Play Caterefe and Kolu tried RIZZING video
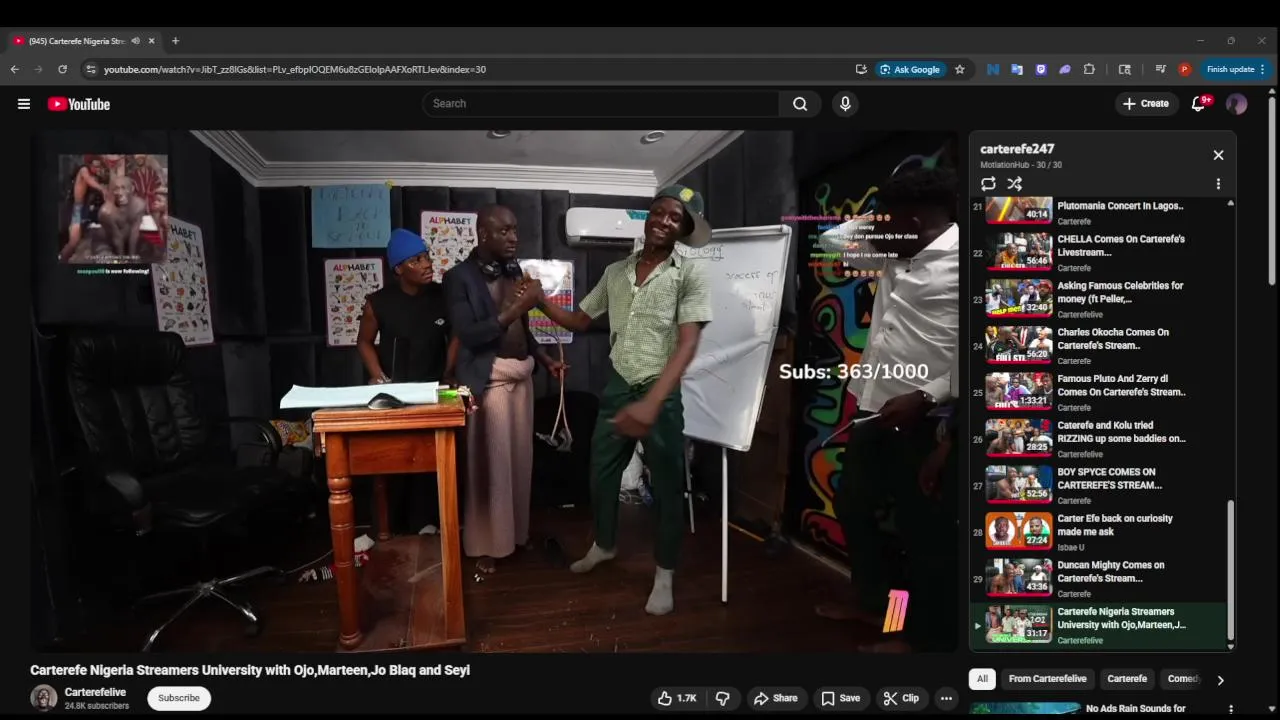 (1100, 439)
